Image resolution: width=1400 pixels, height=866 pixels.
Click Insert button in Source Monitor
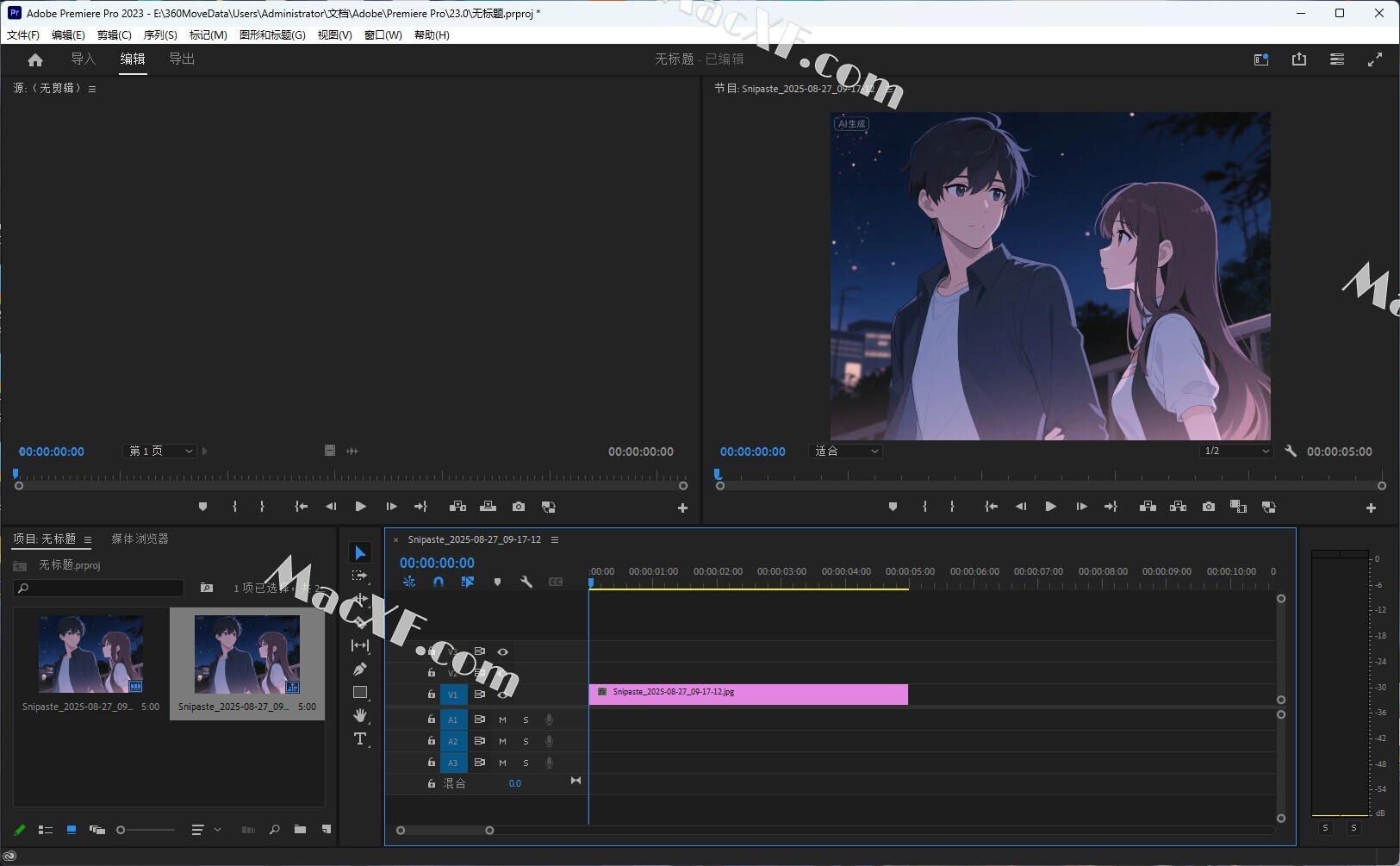[x=457, y=507]
